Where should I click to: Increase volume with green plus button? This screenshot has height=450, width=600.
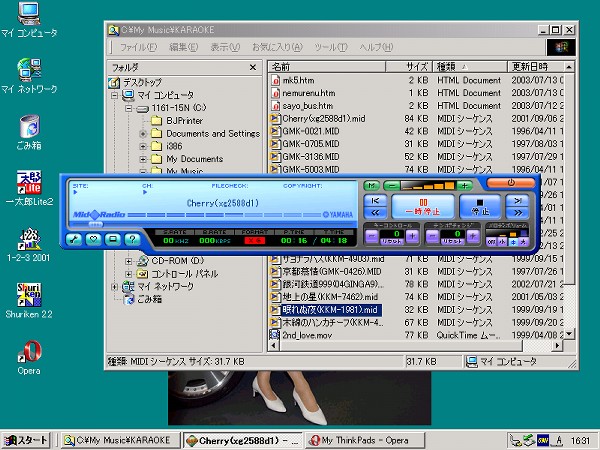464,186
